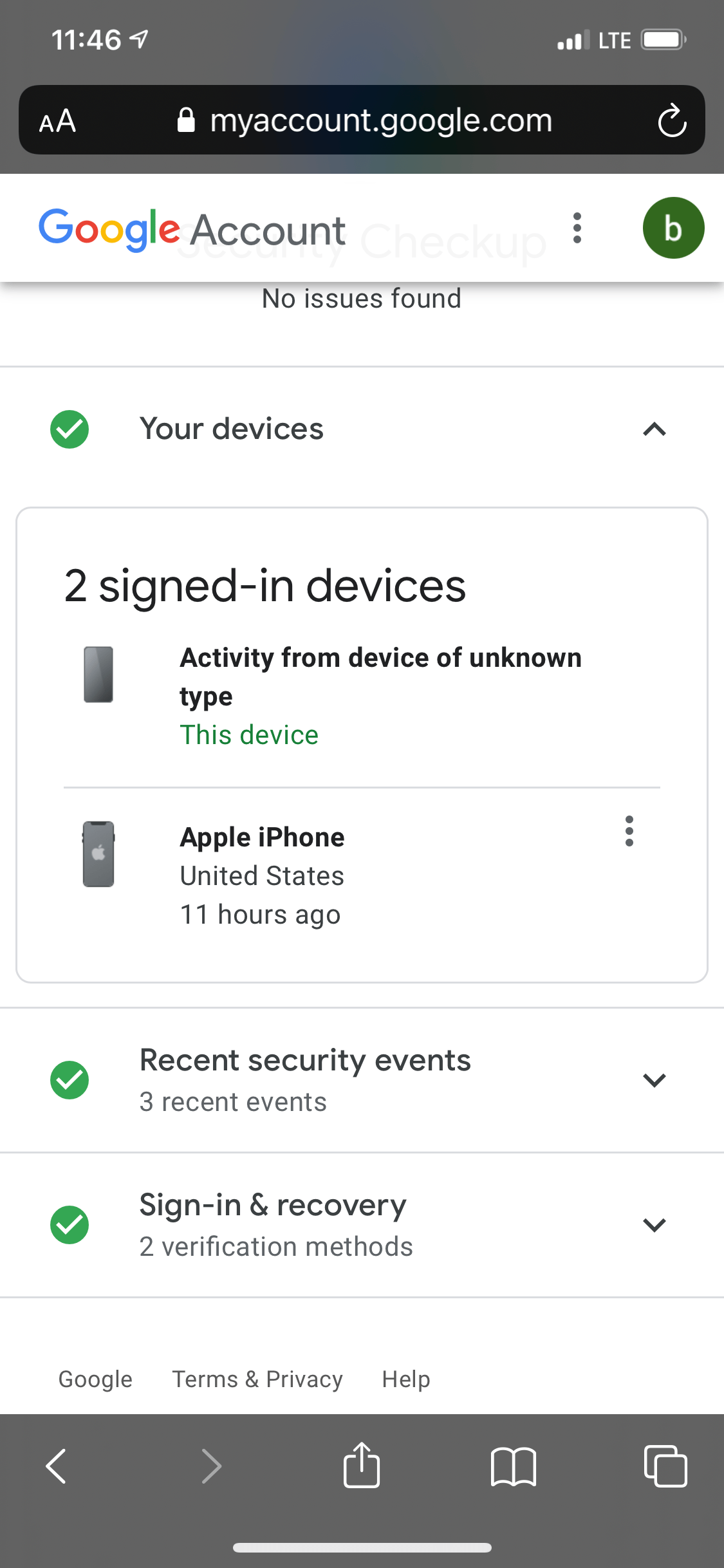Open Apple iPhone device options menu

click(629, 831)
